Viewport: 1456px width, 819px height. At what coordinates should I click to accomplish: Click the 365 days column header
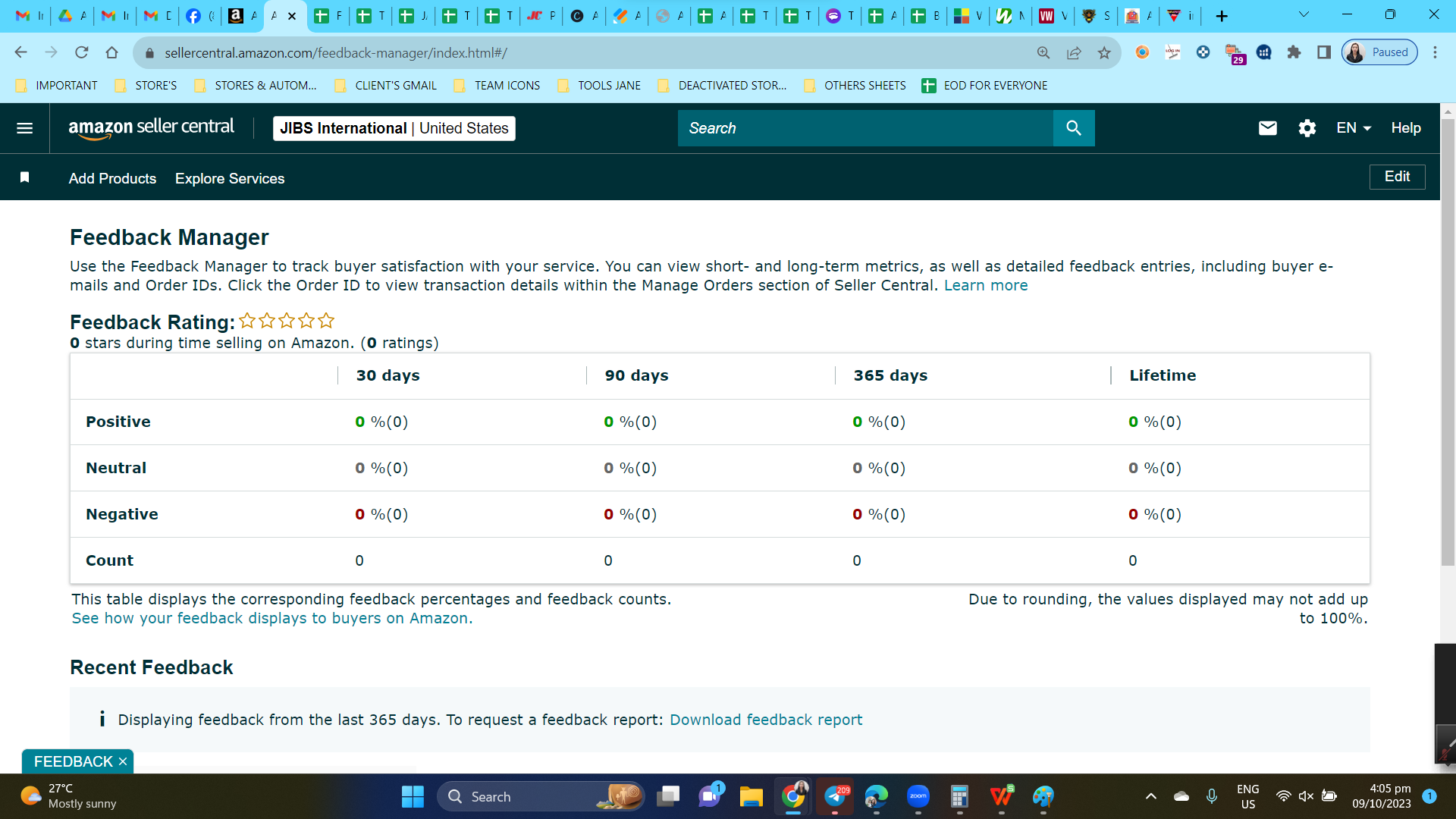[x=890, y=375]
